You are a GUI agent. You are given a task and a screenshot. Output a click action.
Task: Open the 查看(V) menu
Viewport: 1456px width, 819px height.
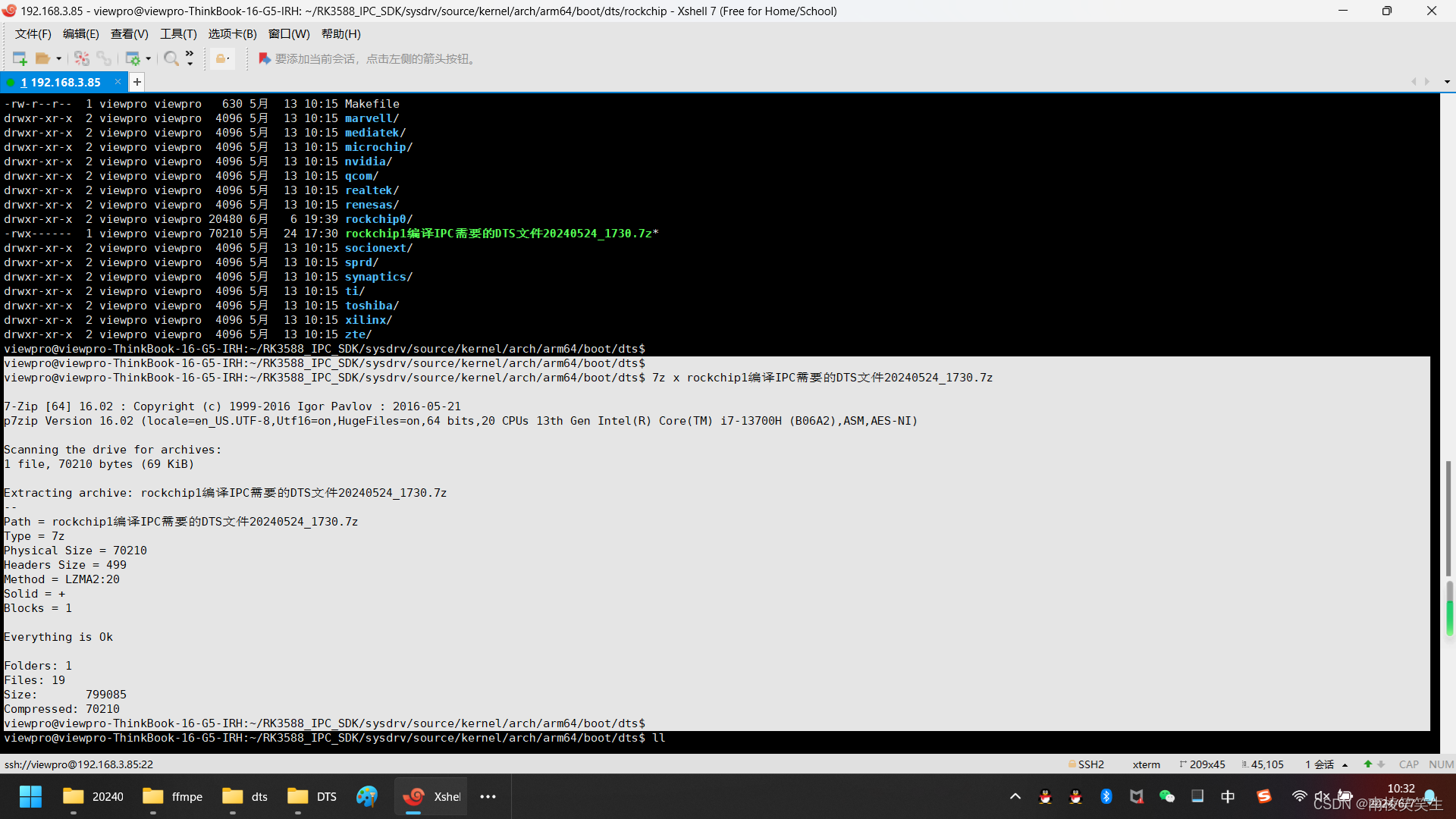click(x=129, y=34)
